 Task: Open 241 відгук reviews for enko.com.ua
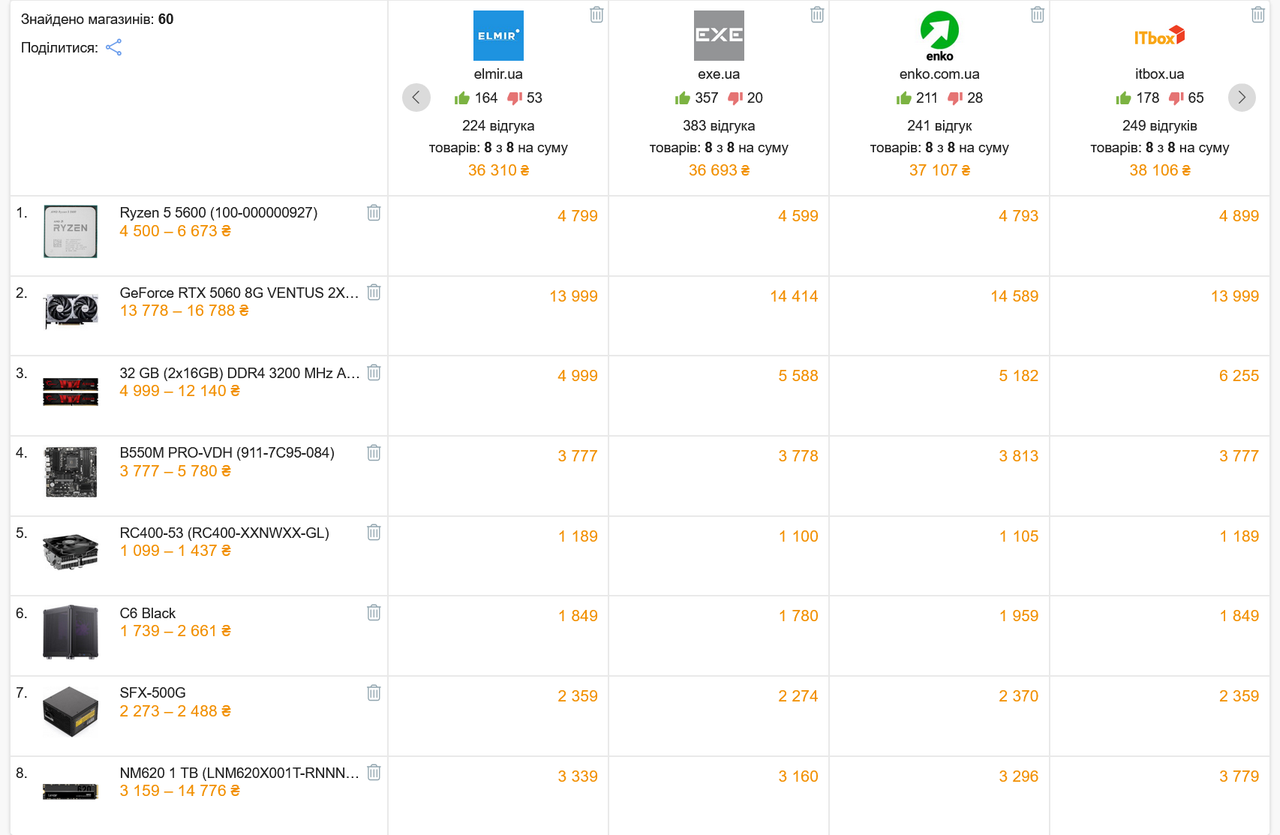click(x=939, y=126)
